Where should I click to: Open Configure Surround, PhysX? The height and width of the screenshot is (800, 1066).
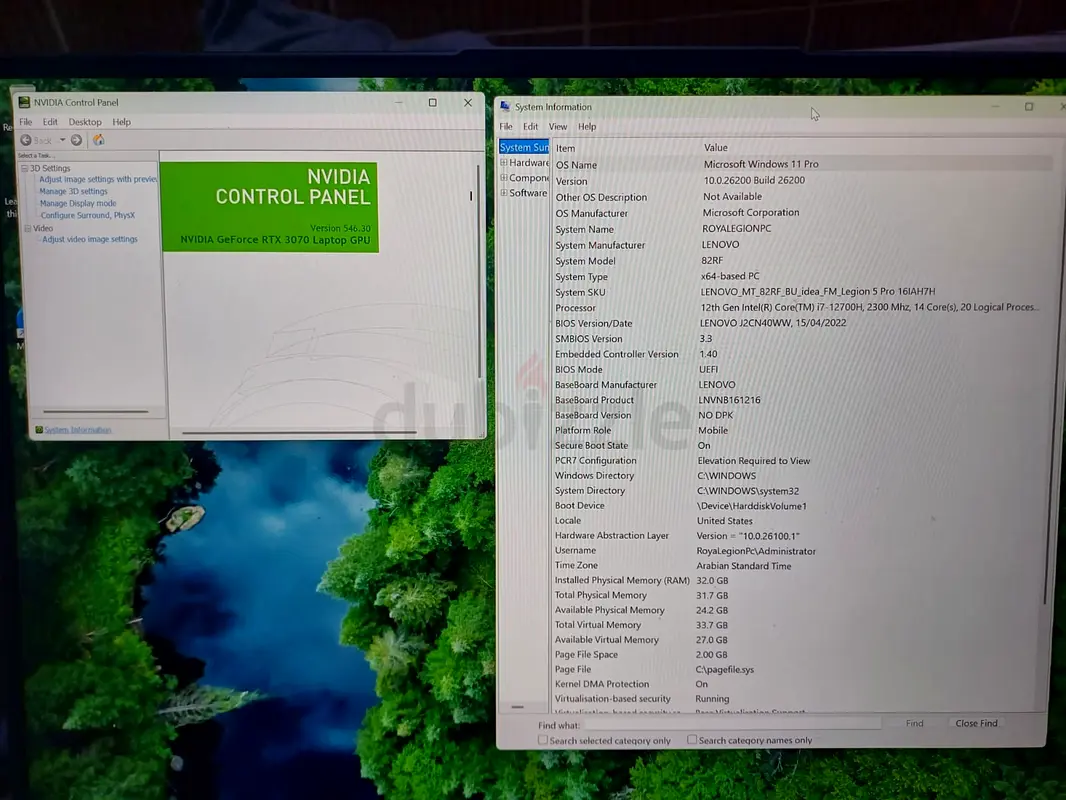pos(88,215)
